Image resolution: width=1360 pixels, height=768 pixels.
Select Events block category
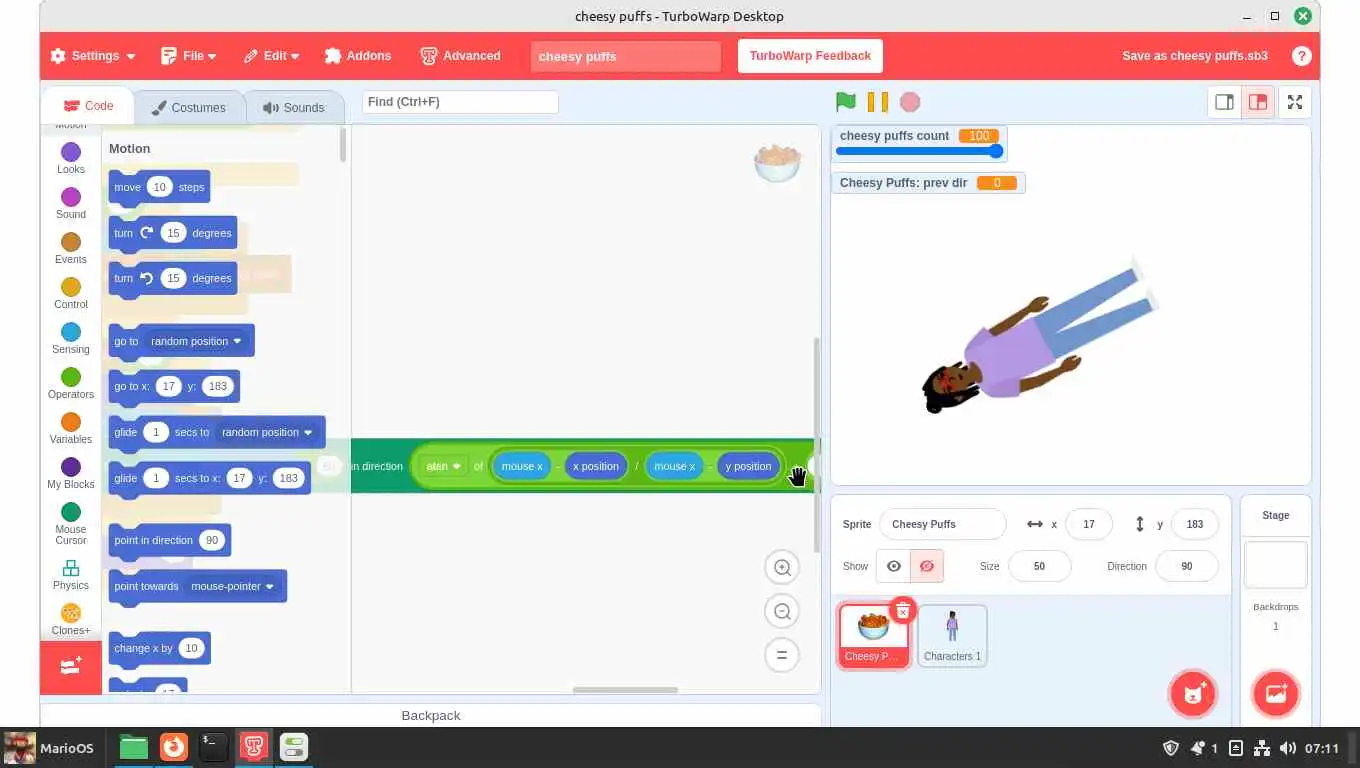click(x=71, y=248)
